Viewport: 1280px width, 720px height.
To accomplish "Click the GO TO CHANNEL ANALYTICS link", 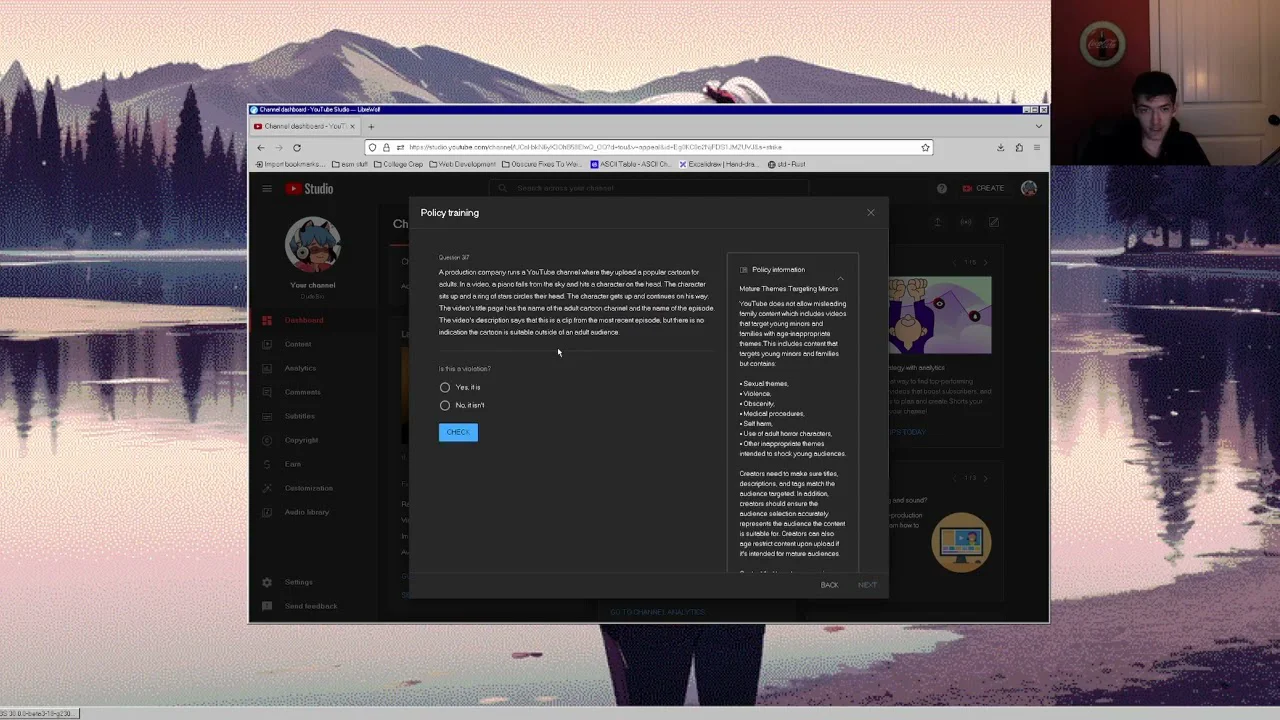I will [x=657, y=612].
